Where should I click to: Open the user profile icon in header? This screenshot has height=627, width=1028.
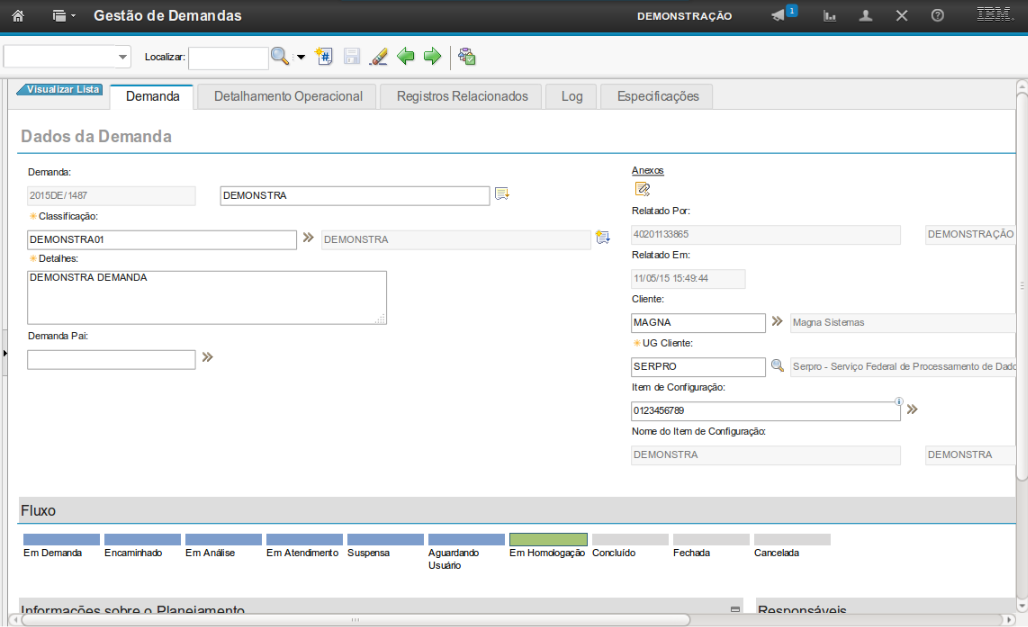click(x=866, y=16)
